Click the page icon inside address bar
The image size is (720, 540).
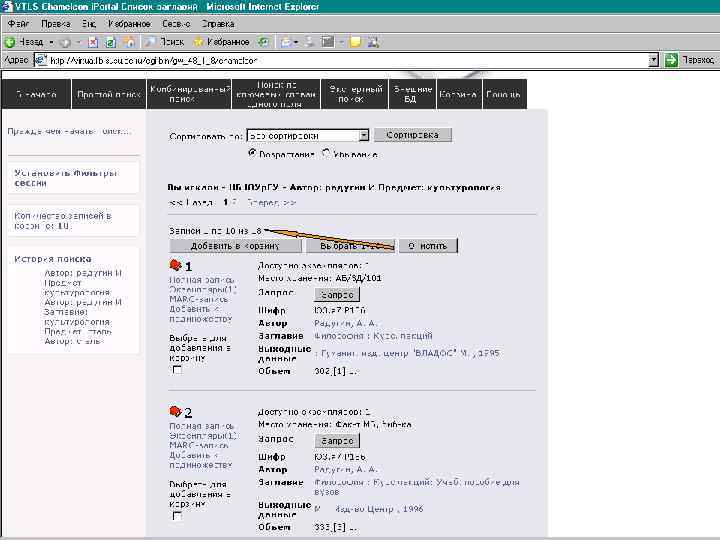[41, 60]
